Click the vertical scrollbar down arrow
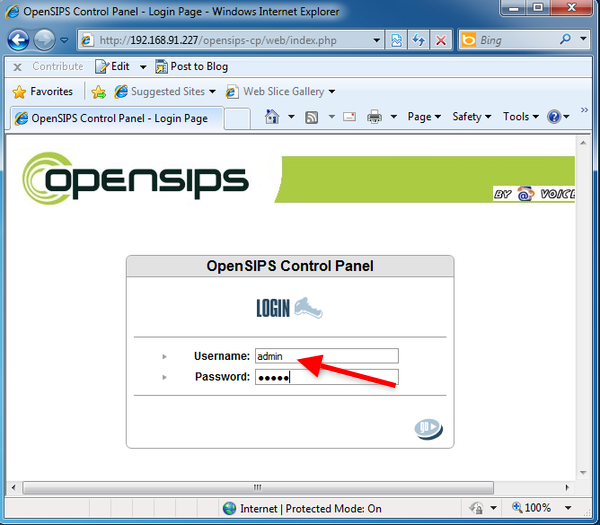This screenshot has width=600, height=525. (x=583, y=473)
